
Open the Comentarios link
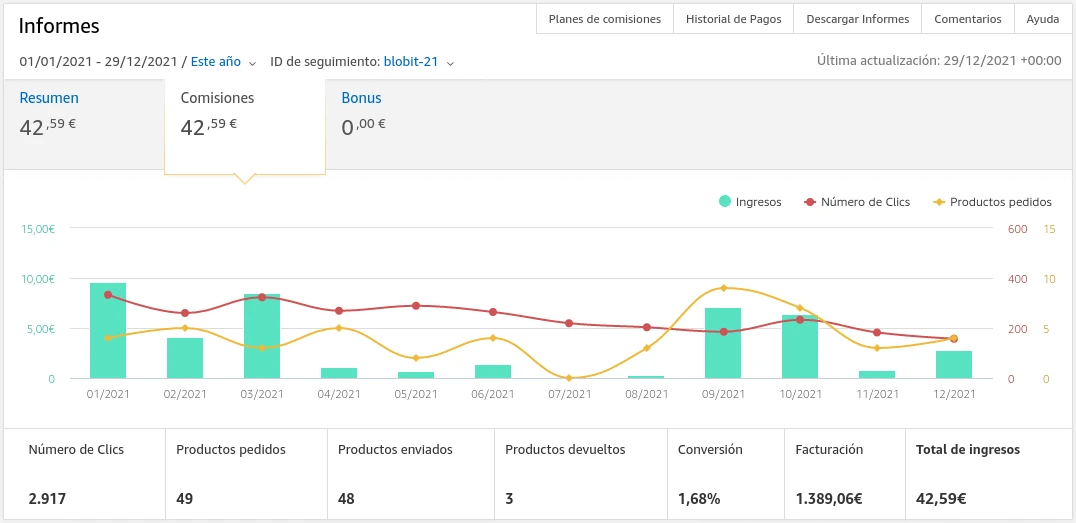tap(967, 19)
